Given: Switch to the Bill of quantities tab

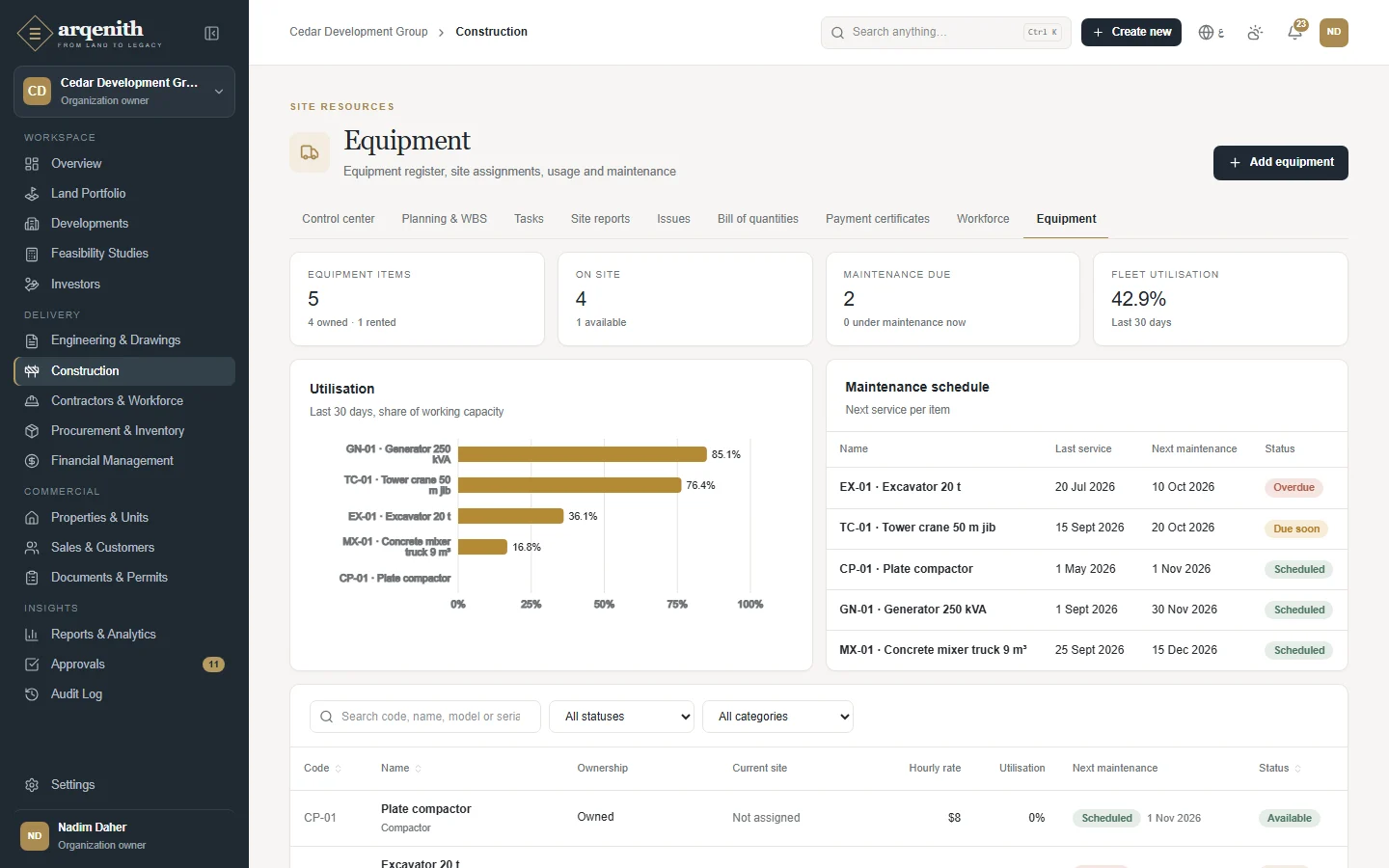Looking at the screenshot, I should [x=757, y=219].
